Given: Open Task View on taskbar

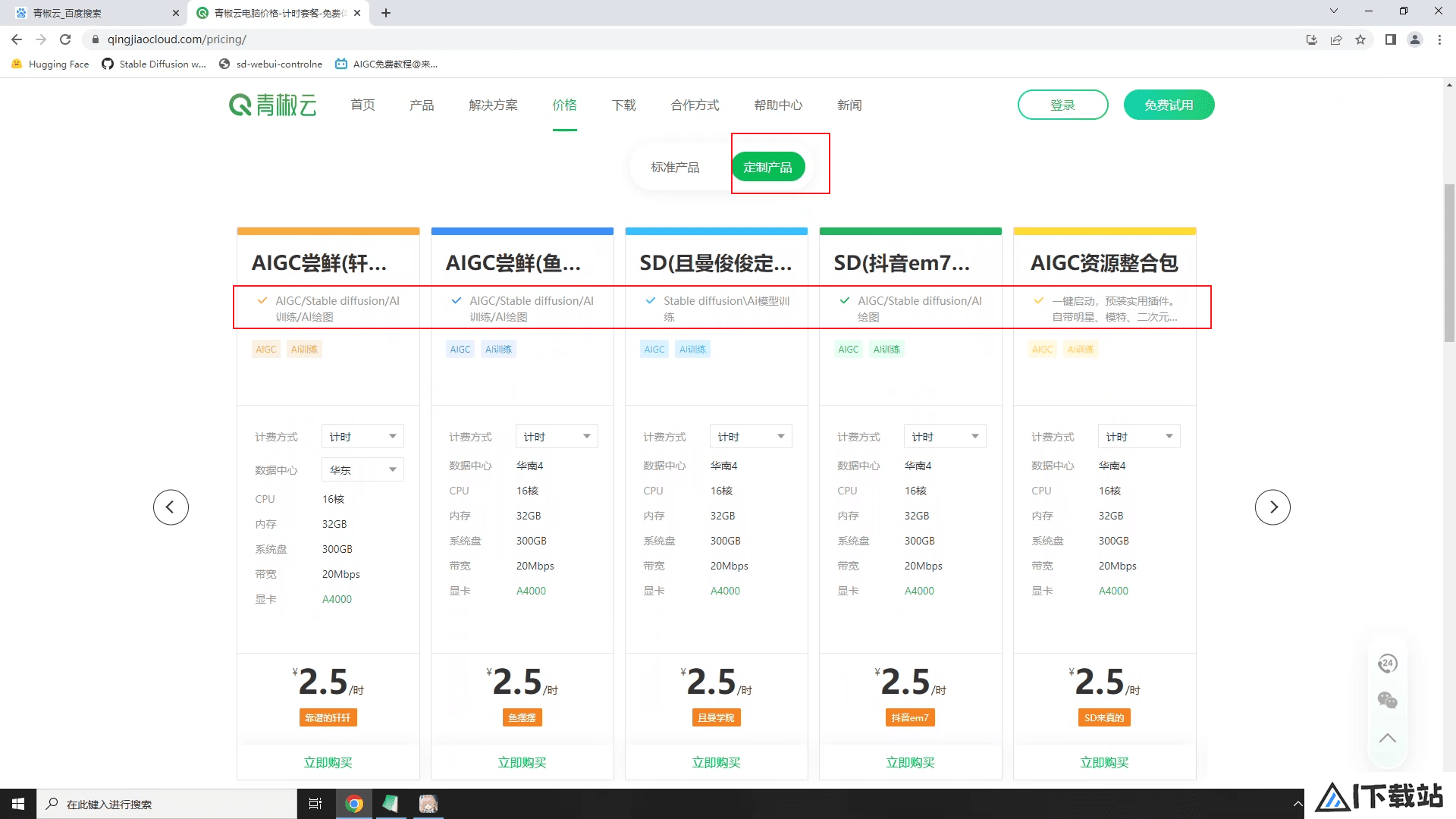Looking at the screenshot, I should click(x=315, y=804).
